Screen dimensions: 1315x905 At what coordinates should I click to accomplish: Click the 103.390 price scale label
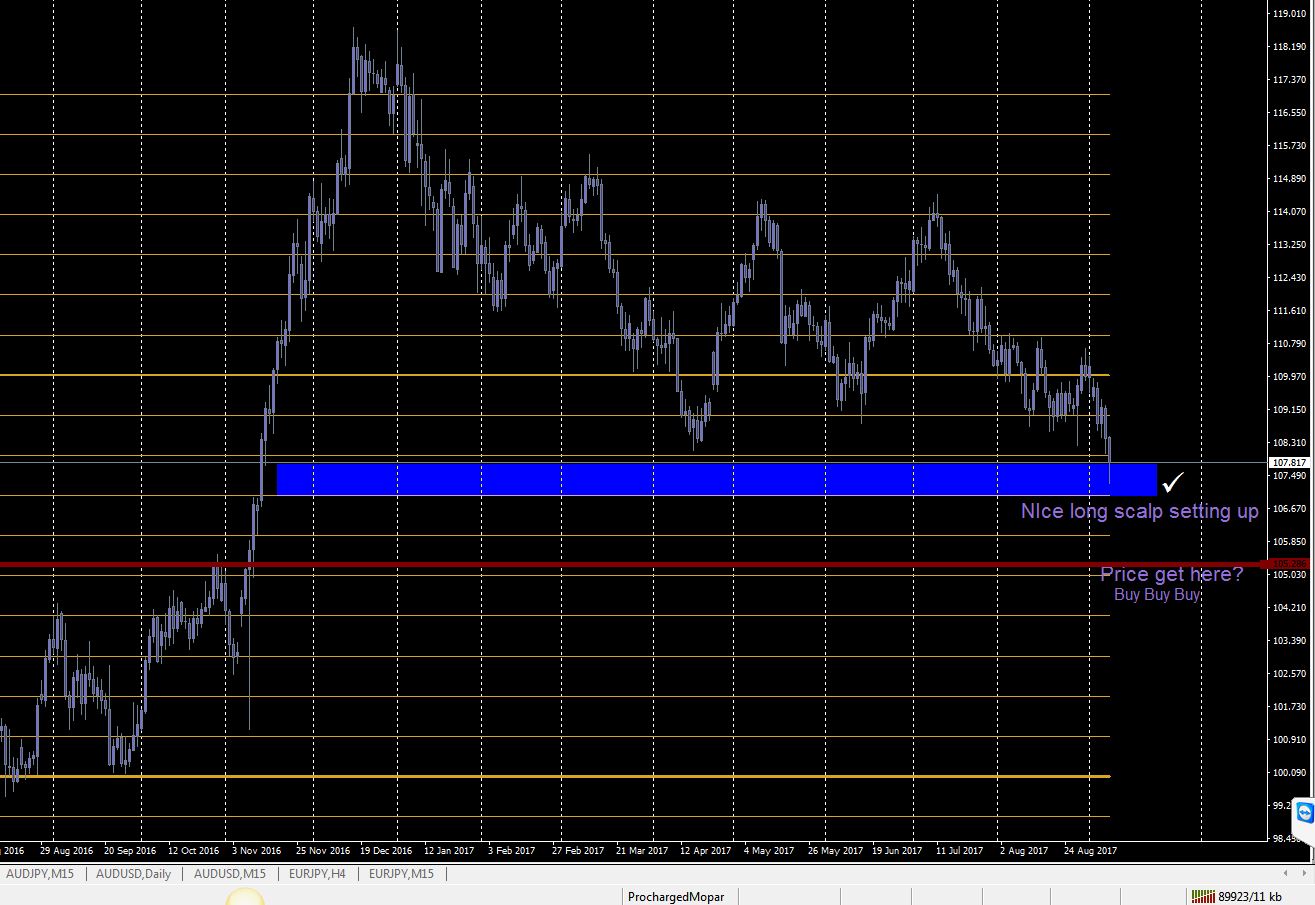tap(1290, 641)
